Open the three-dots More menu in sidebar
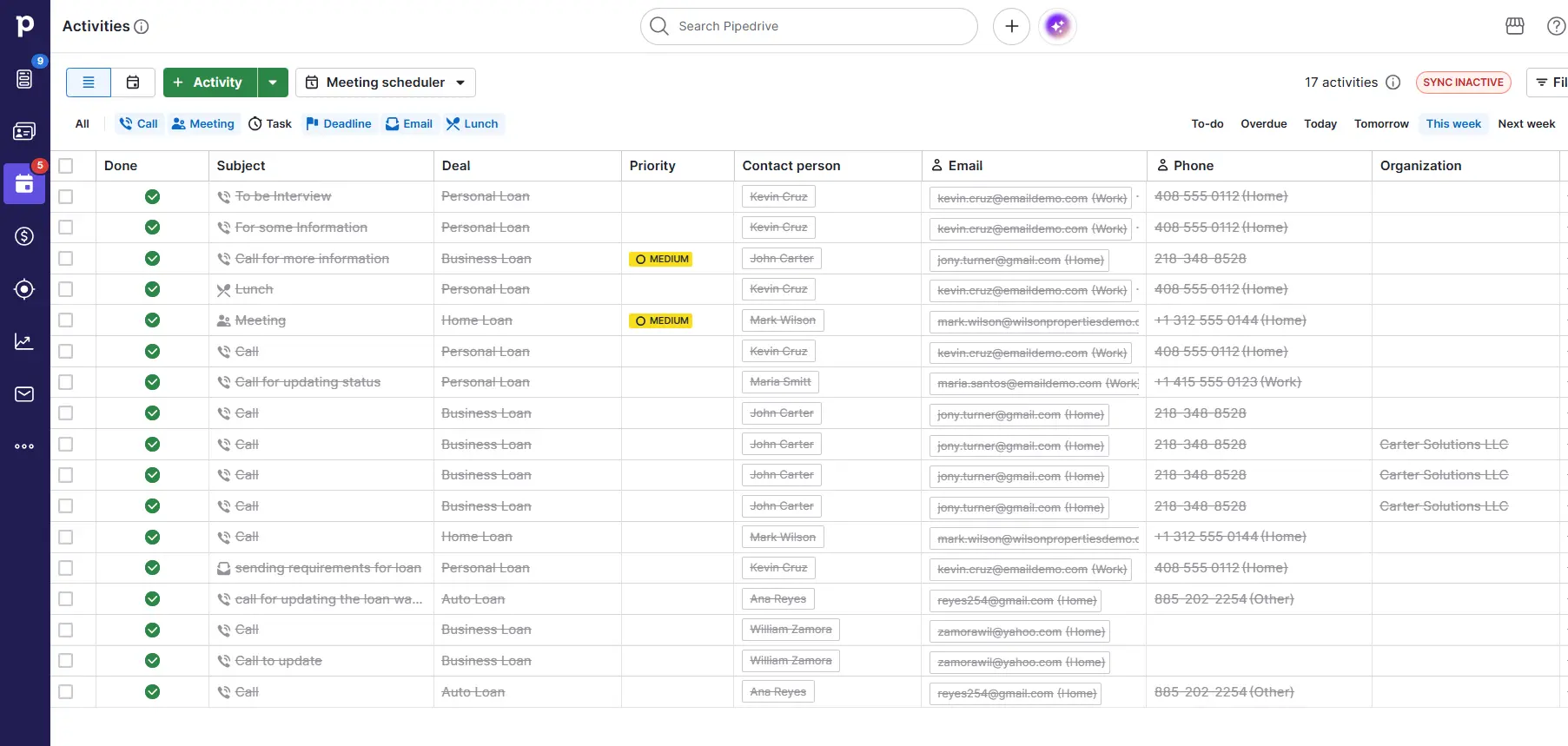Viewport: 1568px width, 746px height. click(24, 446)
